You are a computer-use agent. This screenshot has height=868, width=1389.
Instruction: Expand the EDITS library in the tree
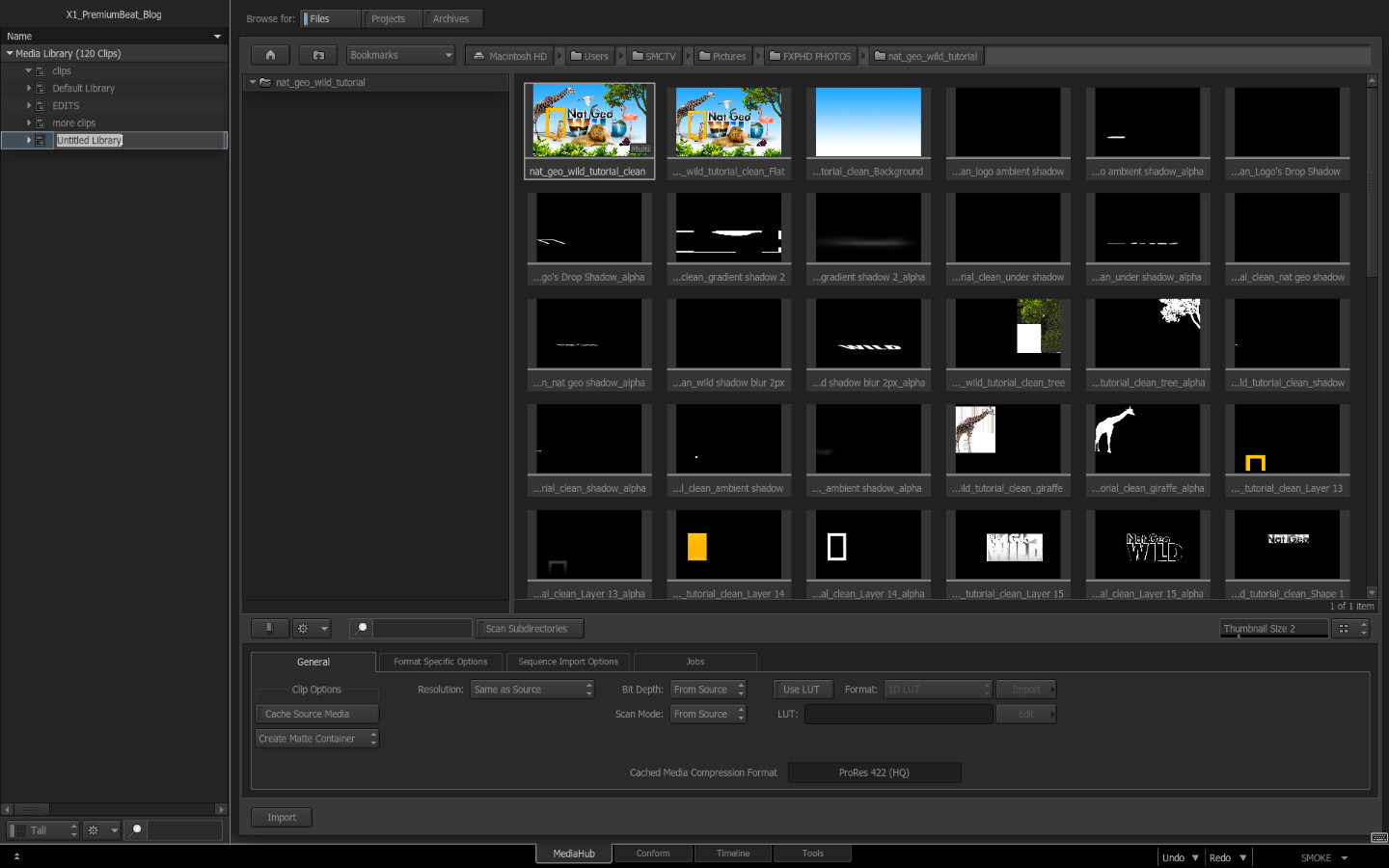[29, 106]
